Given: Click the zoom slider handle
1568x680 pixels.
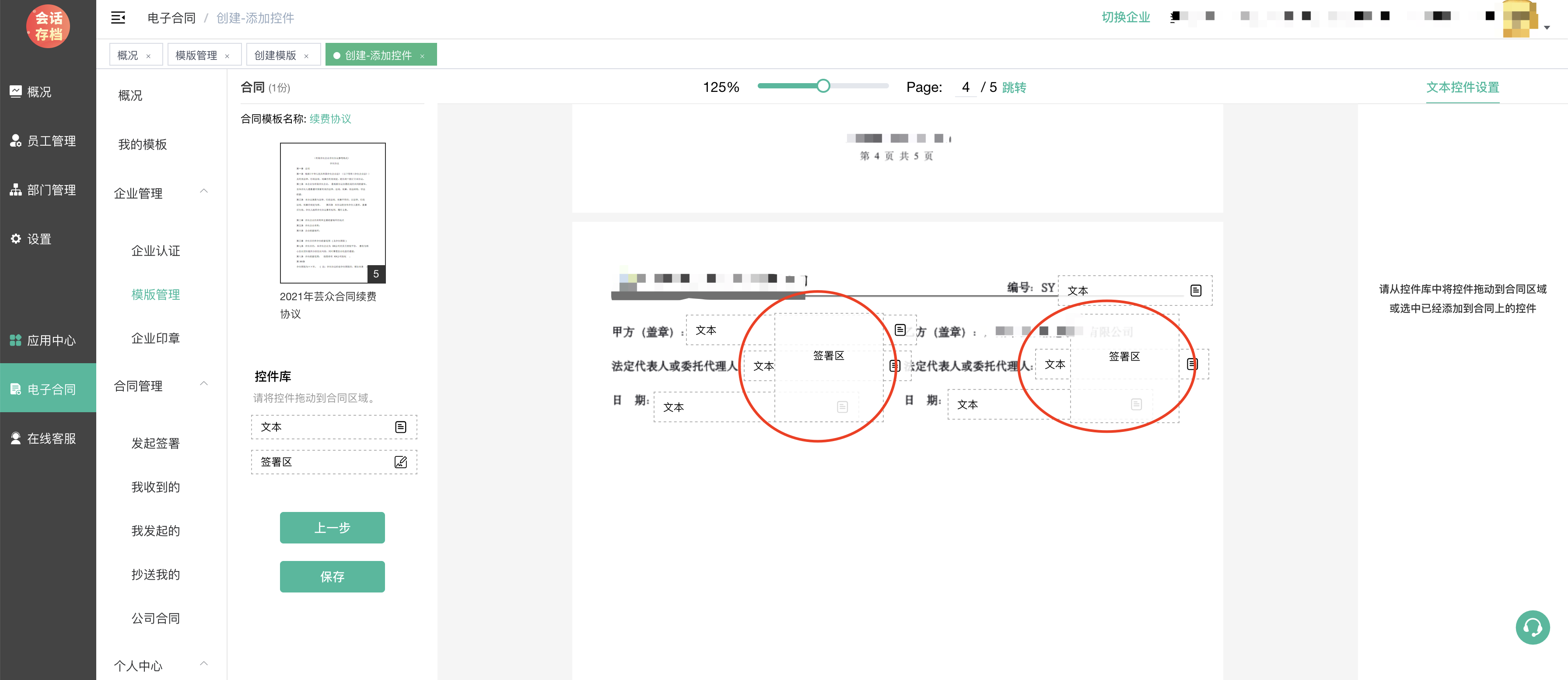Looking at the screenshot, I should pos(823,86).
